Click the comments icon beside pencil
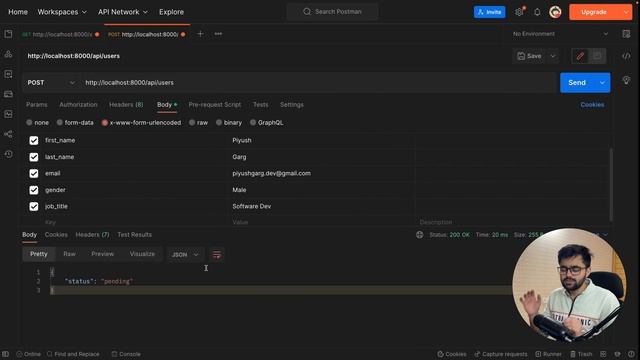640x360 pixels. (x=597, y=56)
